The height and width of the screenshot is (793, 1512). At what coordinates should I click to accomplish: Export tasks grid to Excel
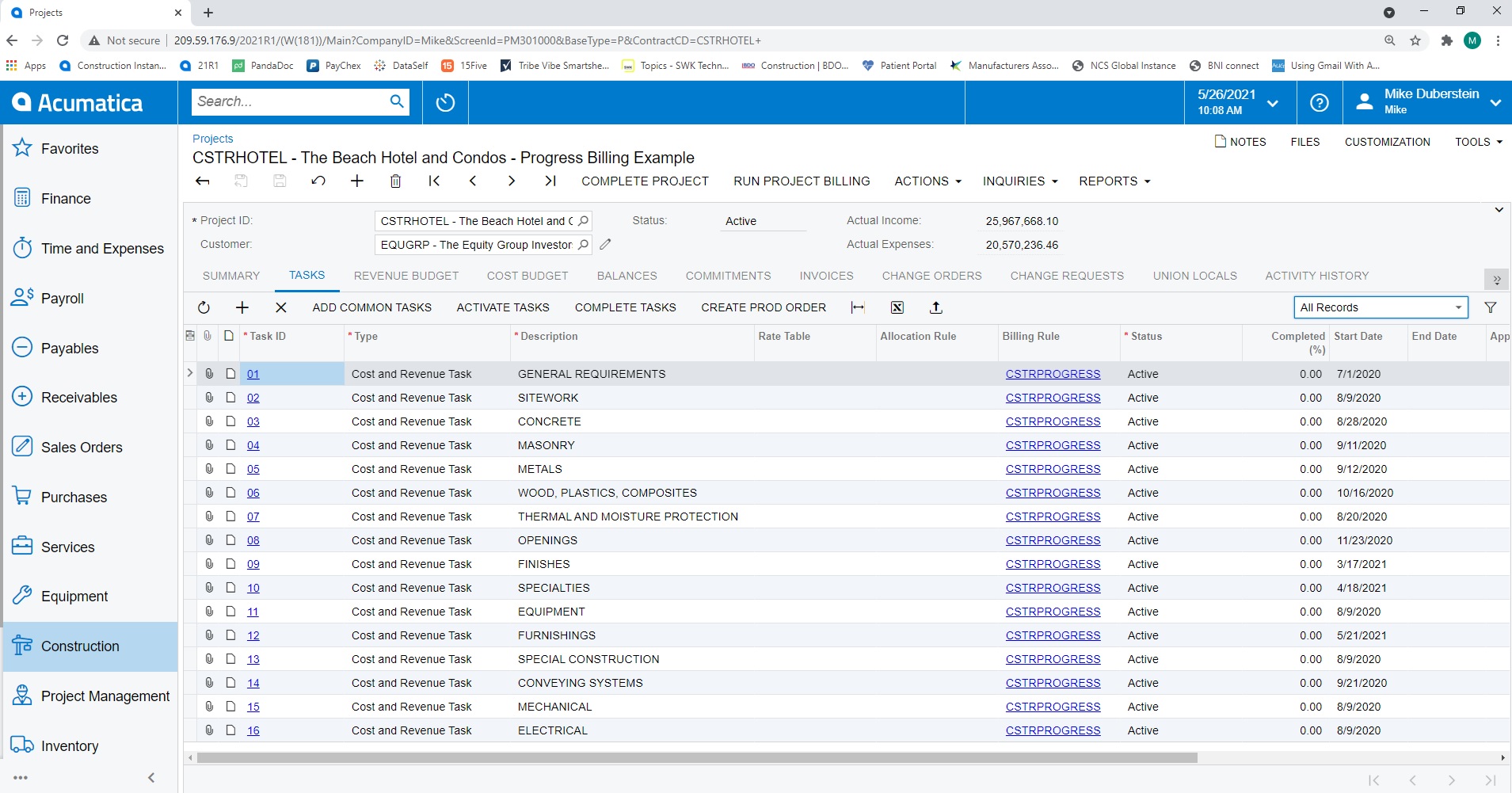(897, 307)
